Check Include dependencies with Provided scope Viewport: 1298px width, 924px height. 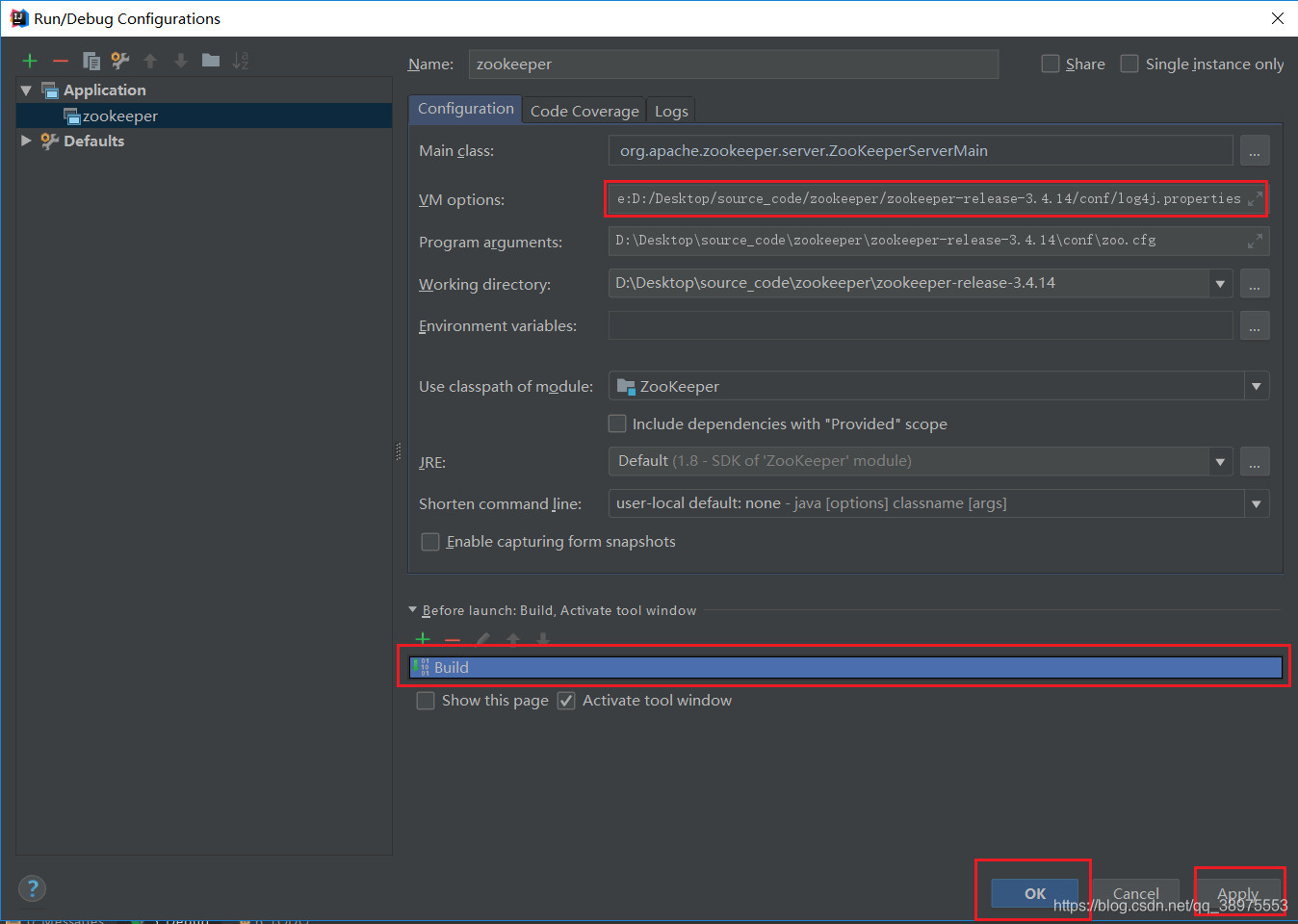(x=617, y=423)
